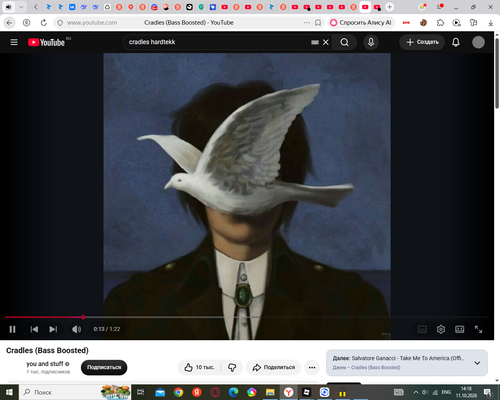Dislike the video
The image size is (500, 400).
pos(232,367)
